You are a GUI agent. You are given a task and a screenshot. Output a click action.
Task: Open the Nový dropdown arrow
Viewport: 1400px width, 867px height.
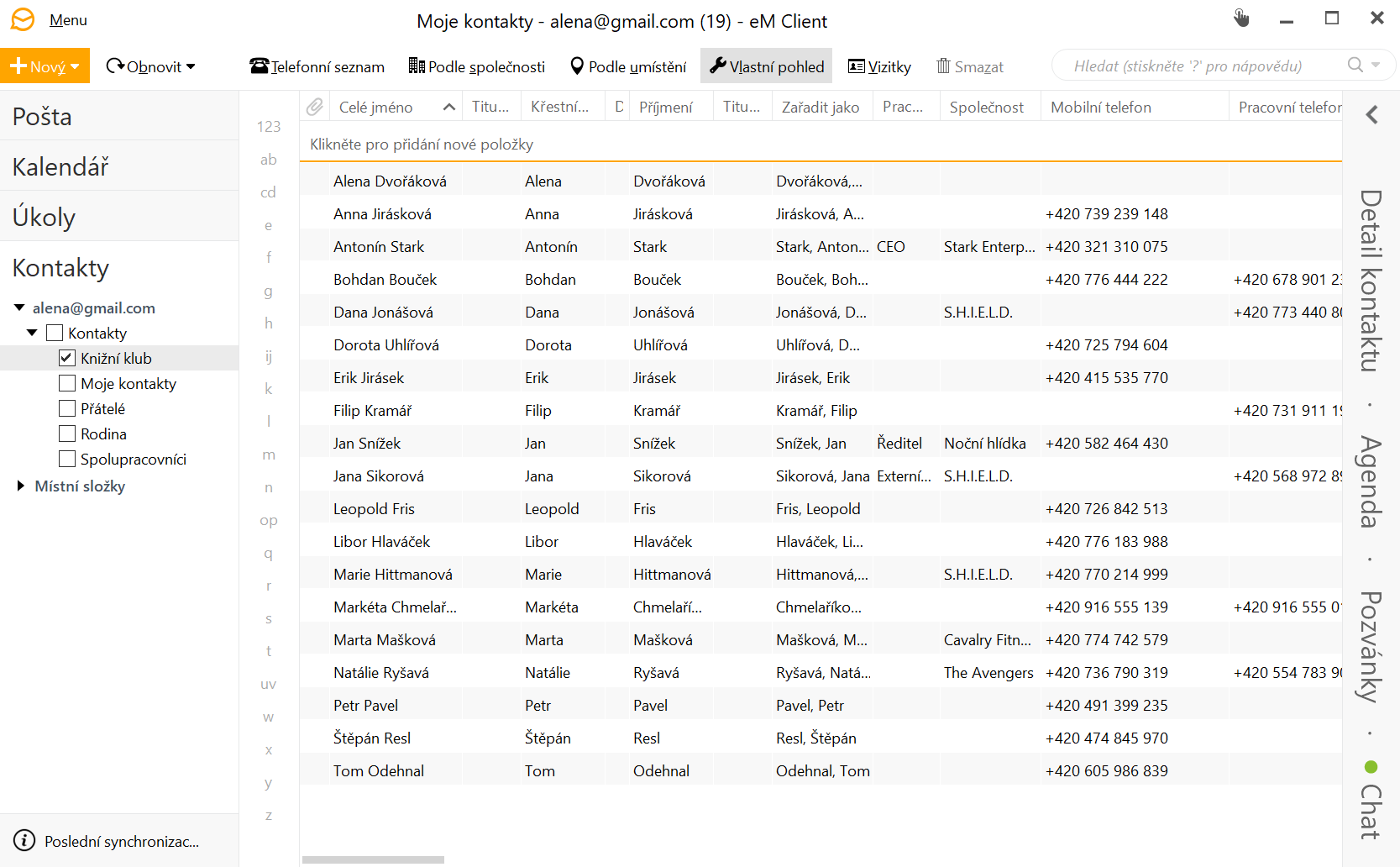[x=76, y=66]
